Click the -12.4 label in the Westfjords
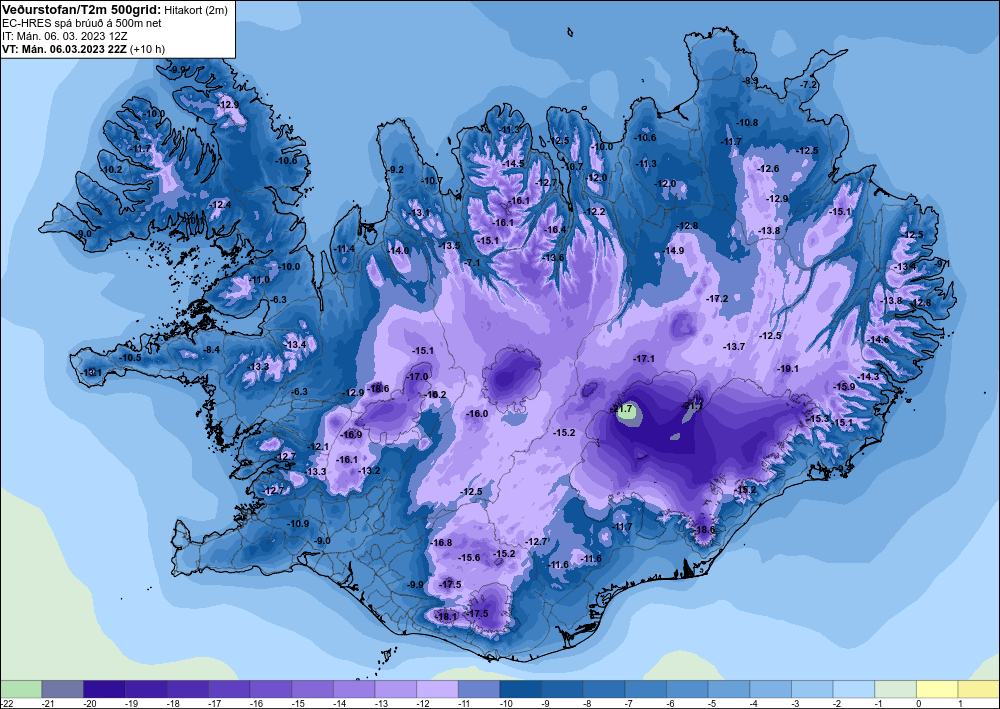1000x709 pixels. pyautogui.click(x=220, y=205)
